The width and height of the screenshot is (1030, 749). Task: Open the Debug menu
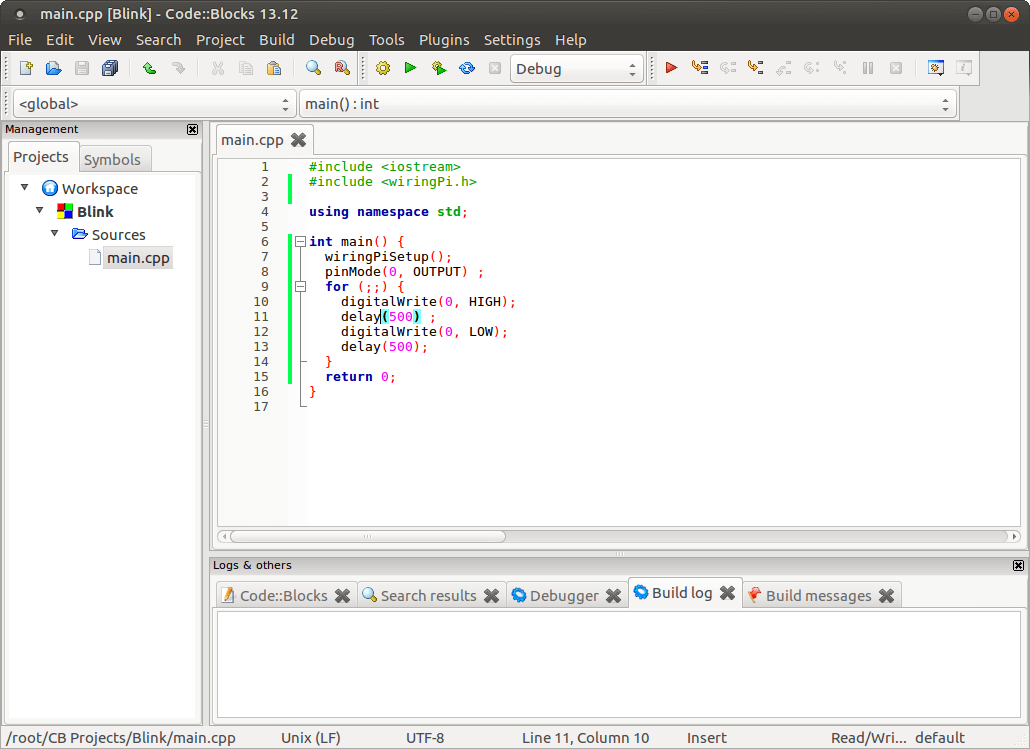pos(332,40)
